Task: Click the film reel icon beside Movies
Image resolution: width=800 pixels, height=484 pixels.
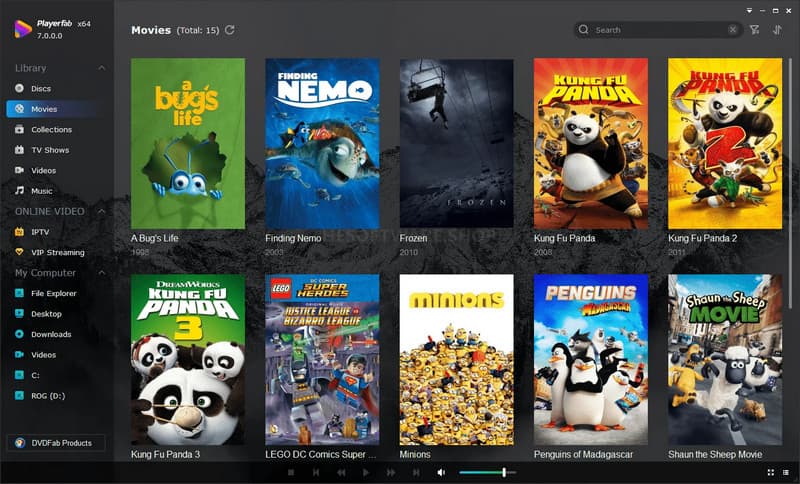Action: 19,109
